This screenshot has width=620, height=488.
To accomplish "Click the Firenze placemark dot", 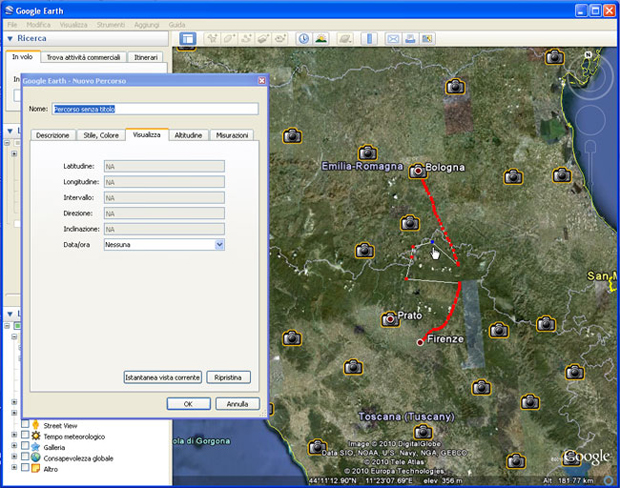I will [x=420, y=342].
